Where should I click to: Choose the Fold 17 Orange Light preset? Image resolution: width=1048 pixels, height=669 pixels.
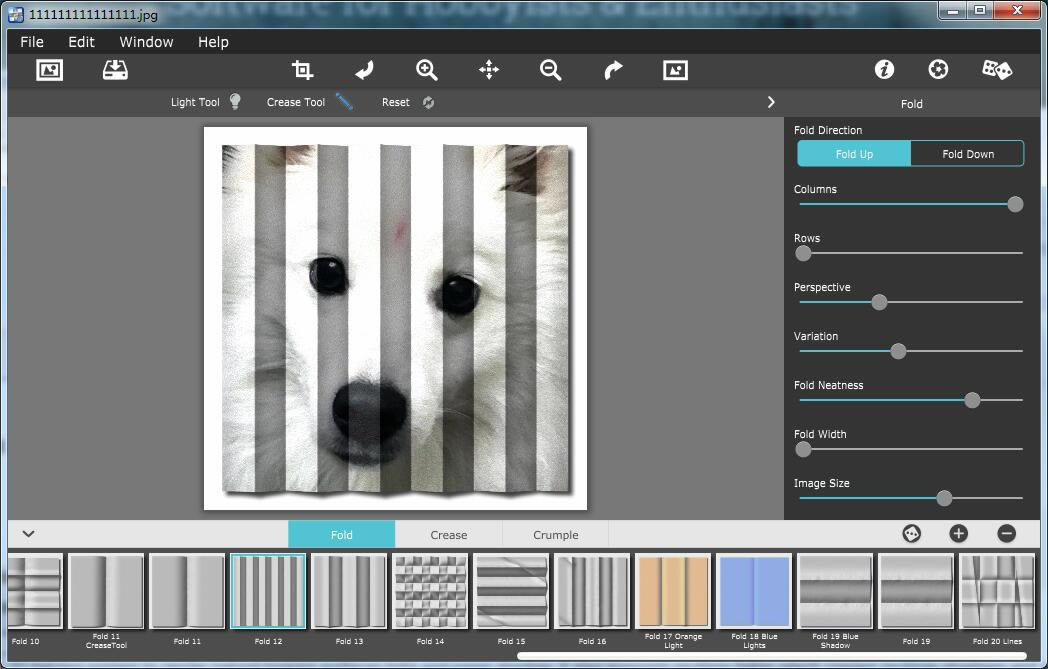[x=673, y=592]
